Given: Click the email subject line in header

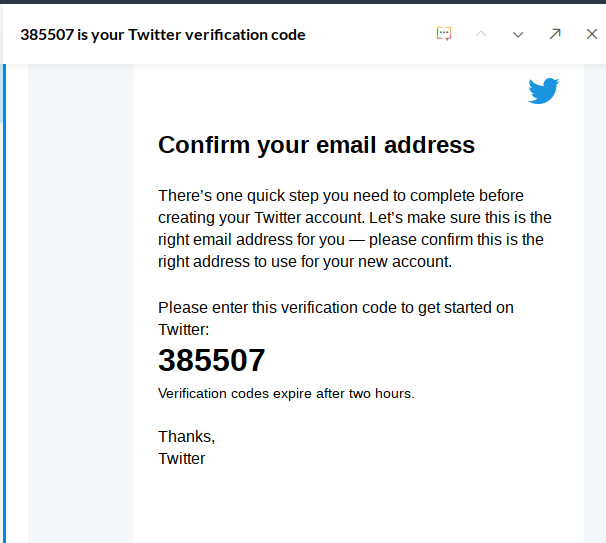Looking at the screenshot, I should [x=163, y=34].
